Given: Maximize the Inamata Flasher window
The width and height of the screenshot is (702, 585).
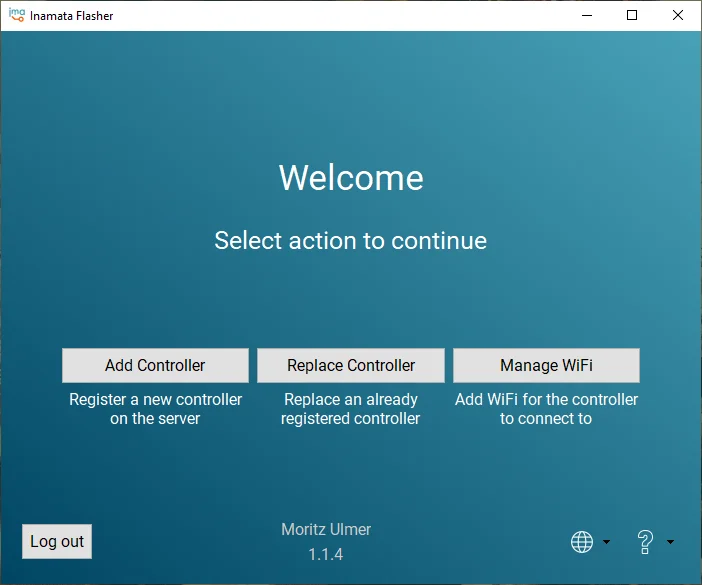Looking at the screenshot, I should pos(632,15).
